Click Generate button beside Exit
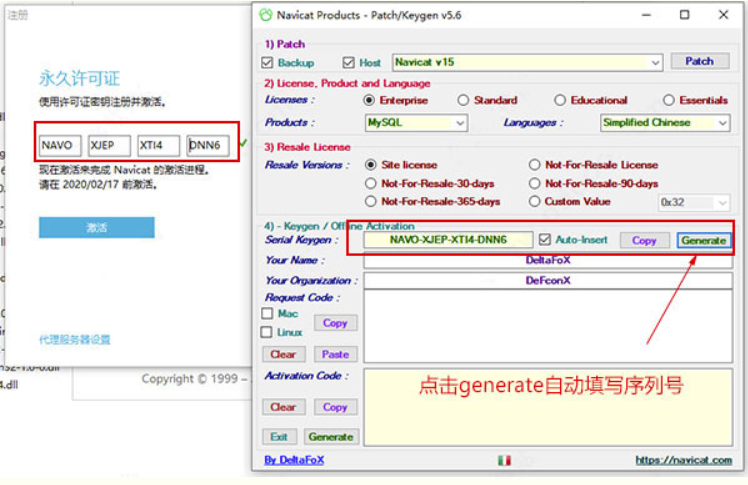The width and height of the screenshot is (748, 485). tap(331, 437)
